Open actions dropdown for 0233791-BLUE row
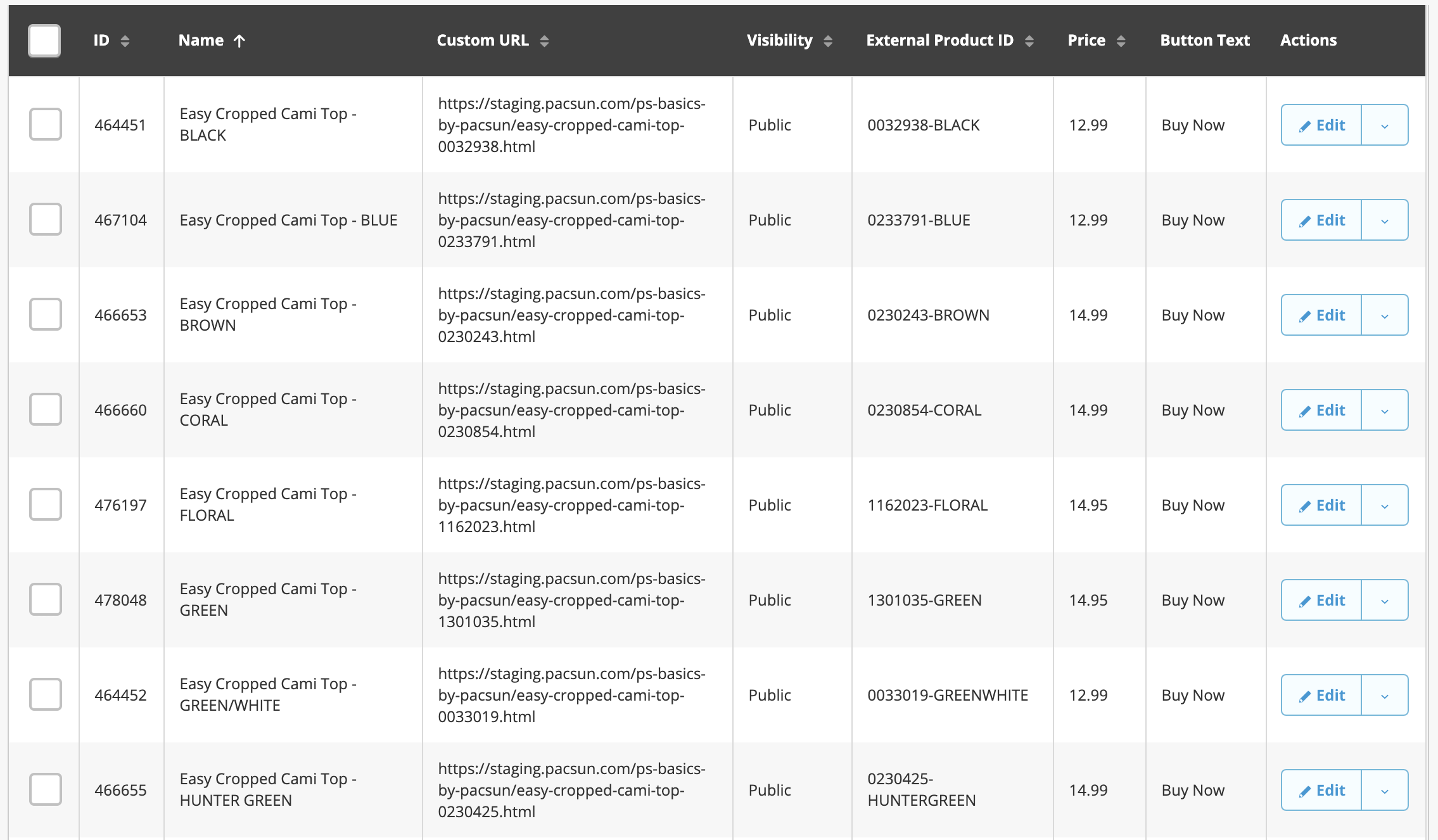Image resolution: width=1438 pixels, height=840 pixels. 1385,220
